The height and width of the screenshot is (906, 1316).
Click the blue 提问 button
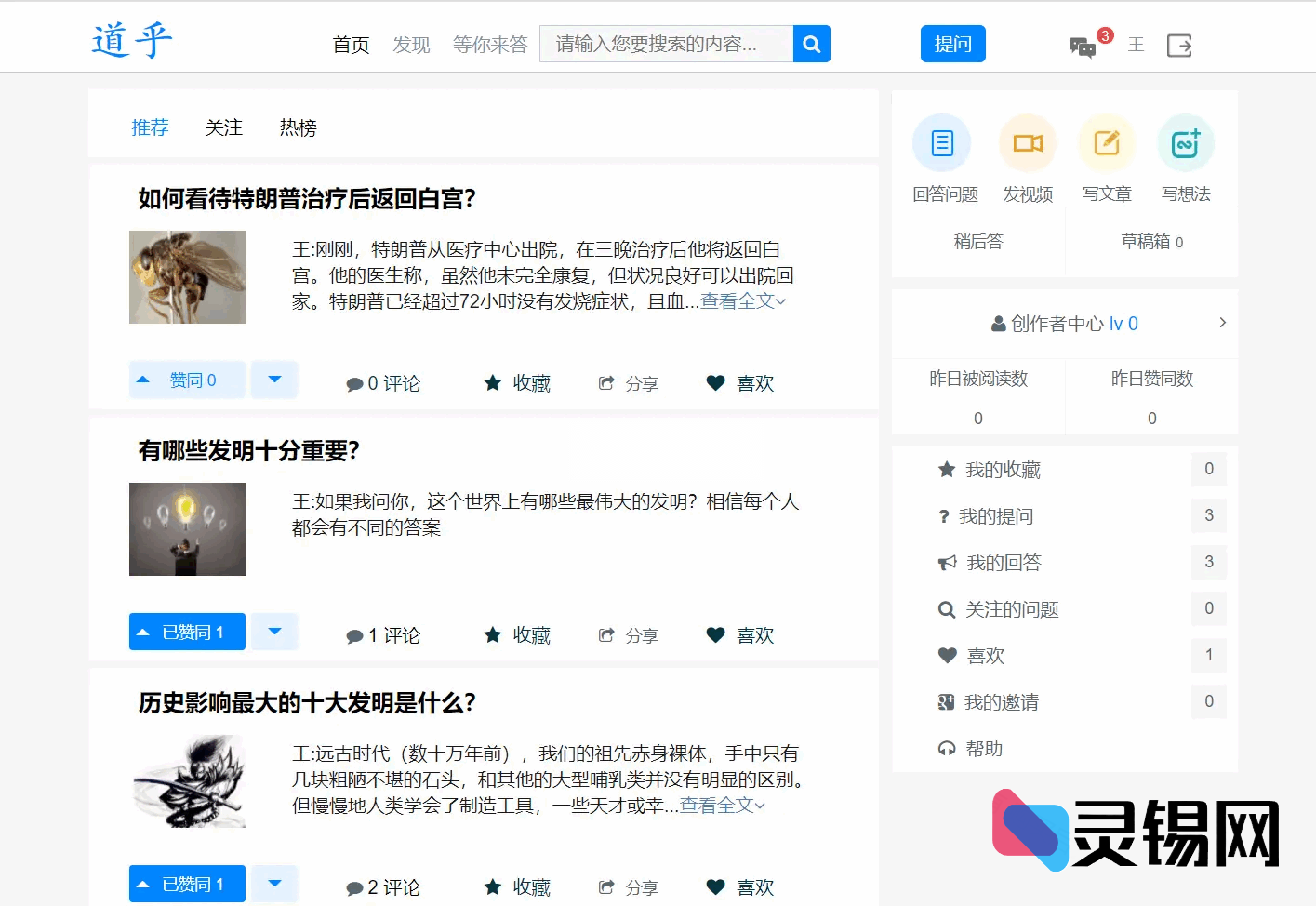952,43
